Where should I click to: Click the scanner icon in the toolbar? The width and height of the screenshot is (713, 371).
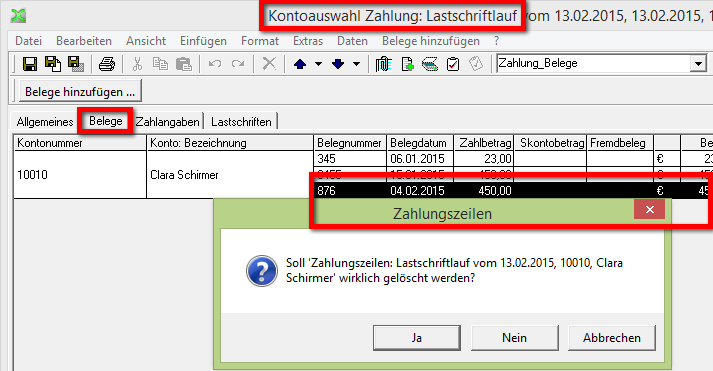pos(430,64)
